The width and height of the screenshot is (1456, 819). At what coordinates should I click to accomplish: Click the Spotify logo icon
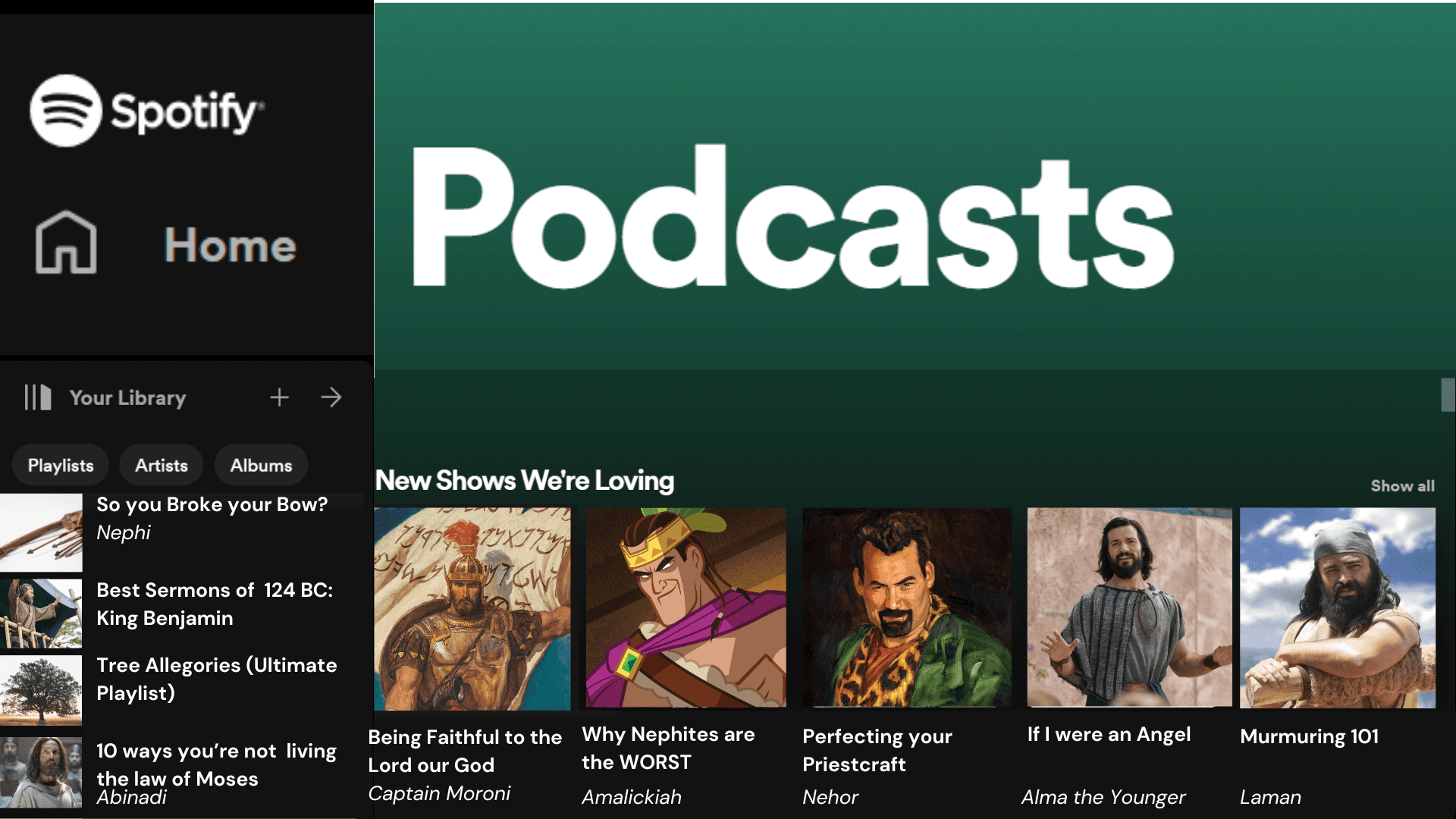coord(66,111)
